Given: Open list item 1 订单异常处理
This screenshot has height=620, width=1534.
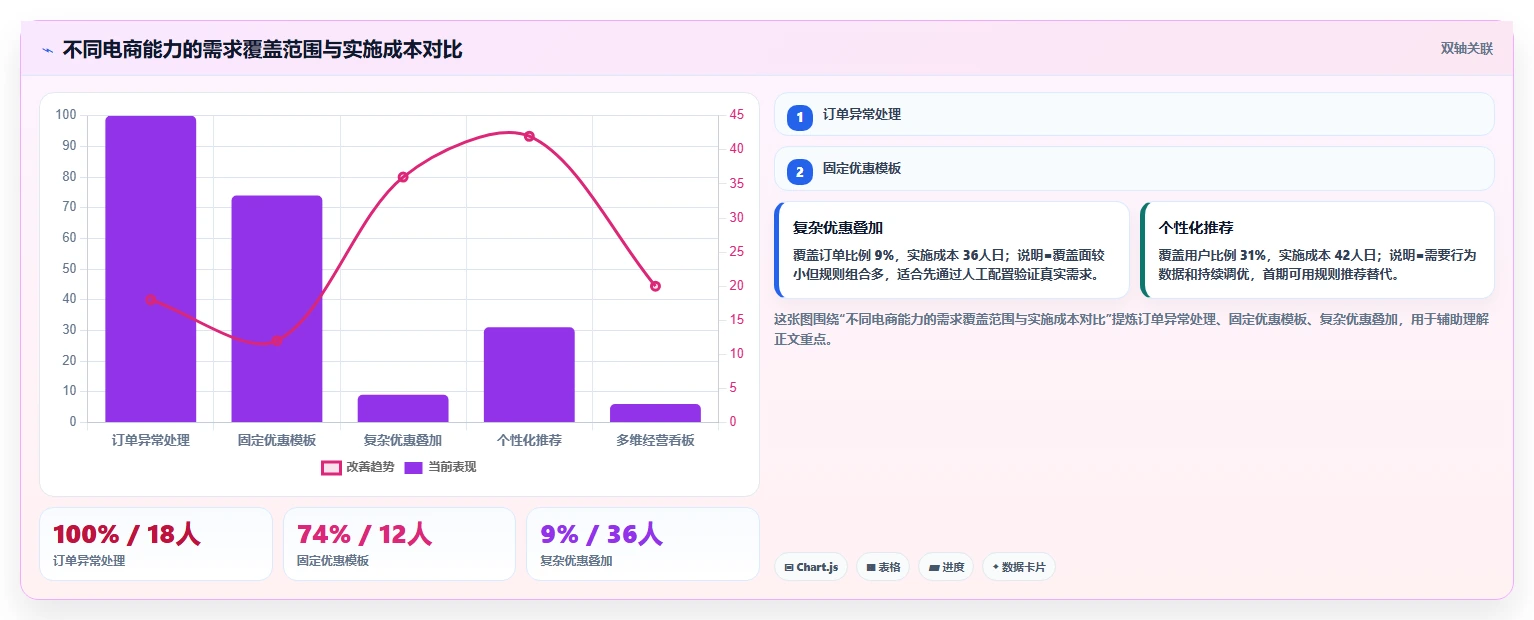Looking at the screenshot, I should pyautogui.click(x=1134, y=114).
